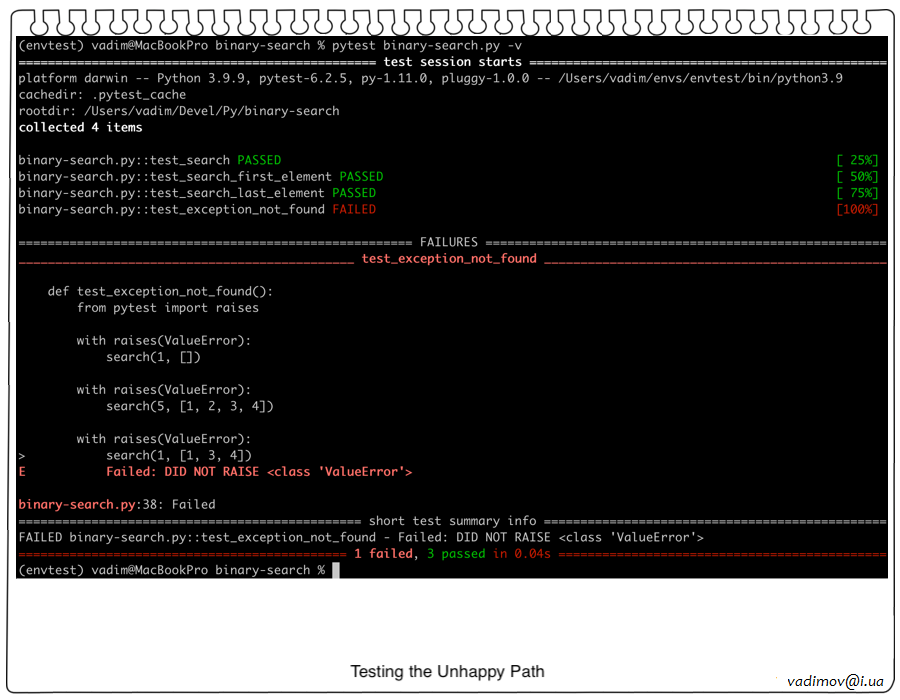Click the red test_exception_not_found section title
Viewport: 900px width, 700px height.
click(449, 258)
